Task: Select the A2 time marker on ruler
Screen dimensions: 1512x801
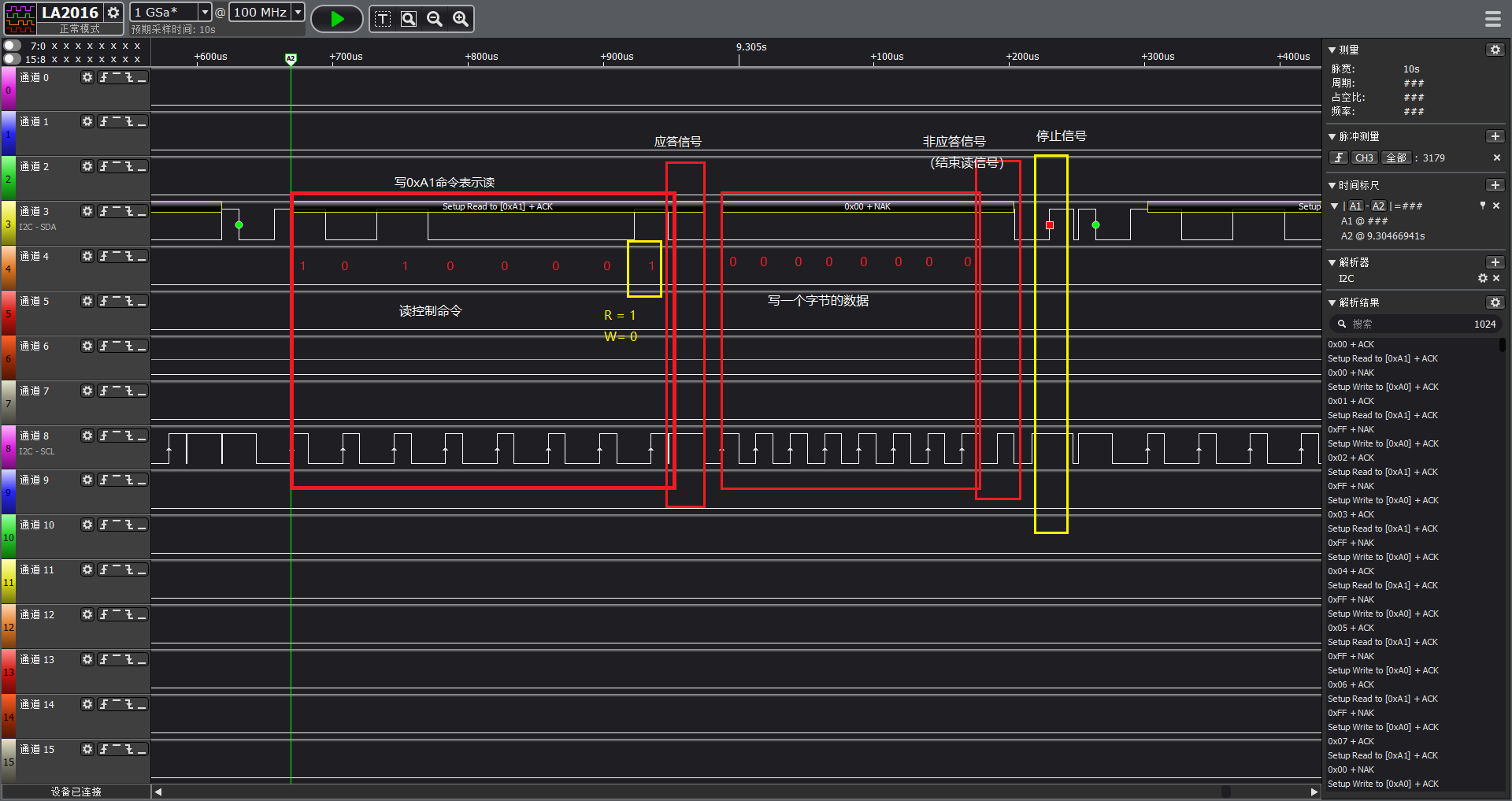Action: (x=291, y=59)
